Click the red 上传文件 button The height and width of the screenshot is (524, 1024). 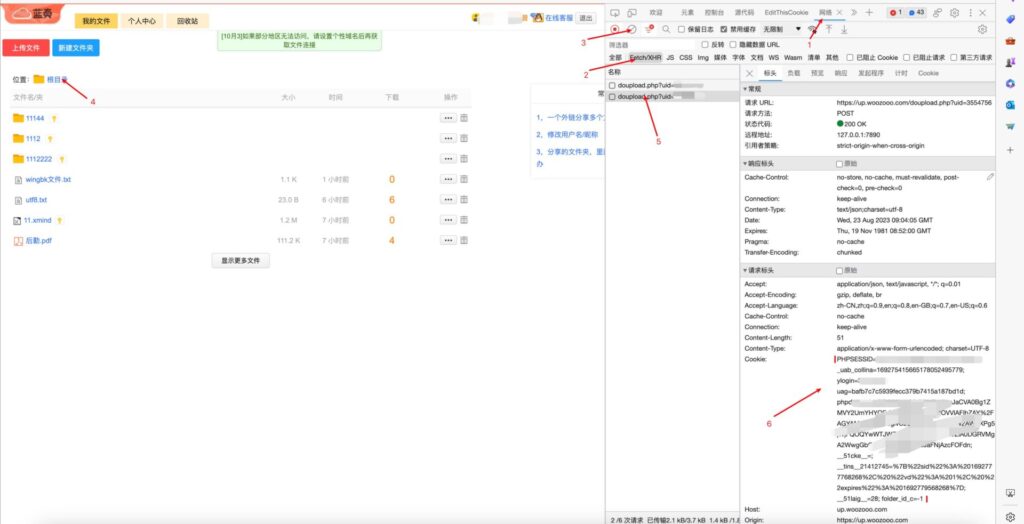point(25,47)
